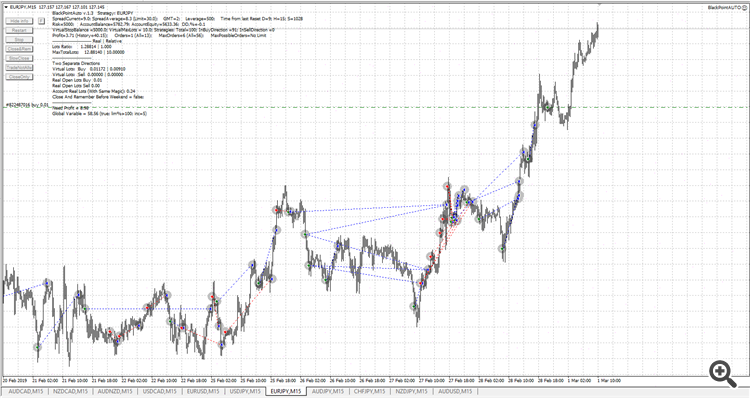Open the EURUSD,M15 chart tab
The image size is (750, 400).
pyautogui.click(x=204, y=391)
